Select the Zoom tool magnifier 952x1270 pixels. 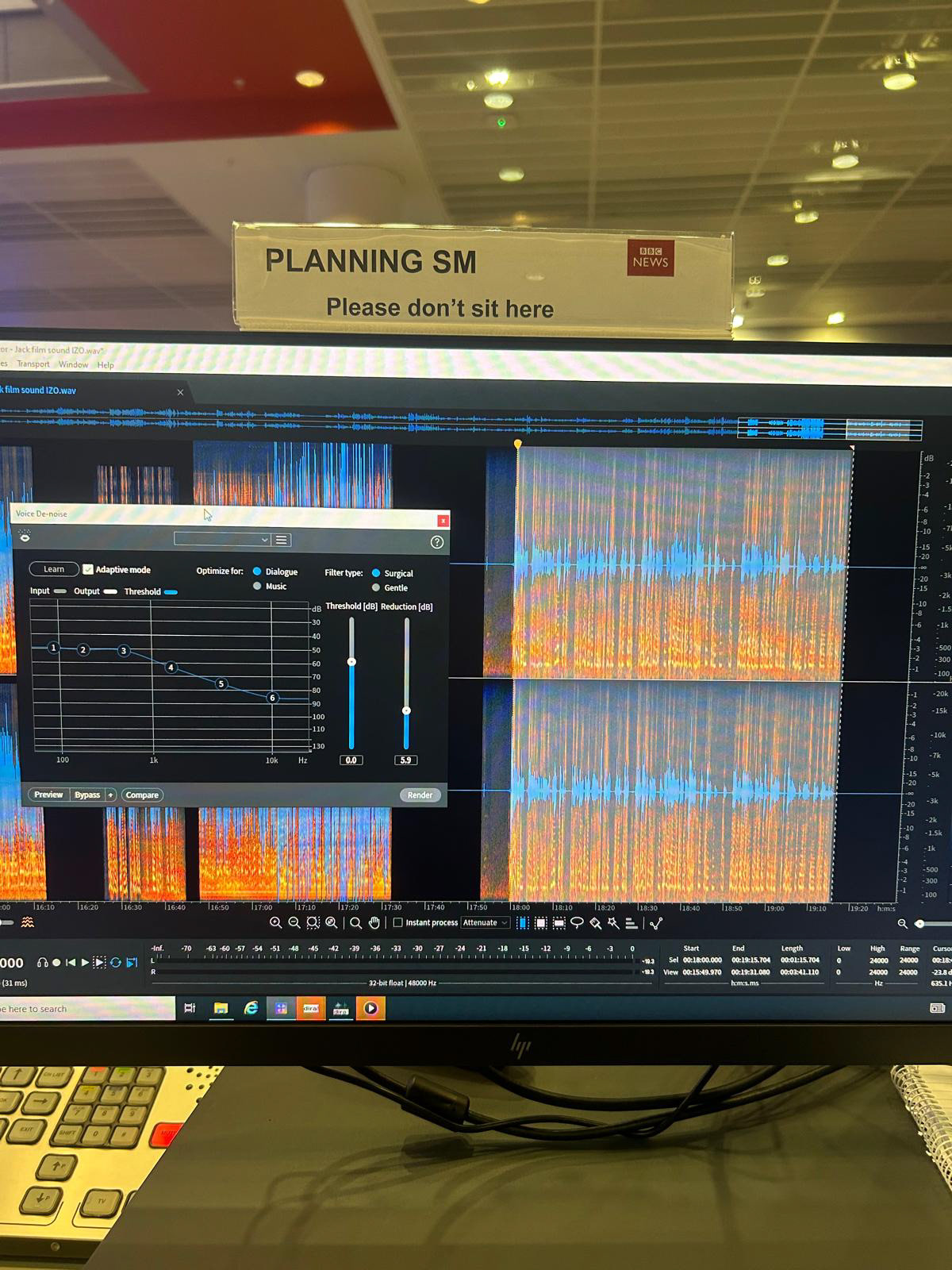(x=355, y=922)
